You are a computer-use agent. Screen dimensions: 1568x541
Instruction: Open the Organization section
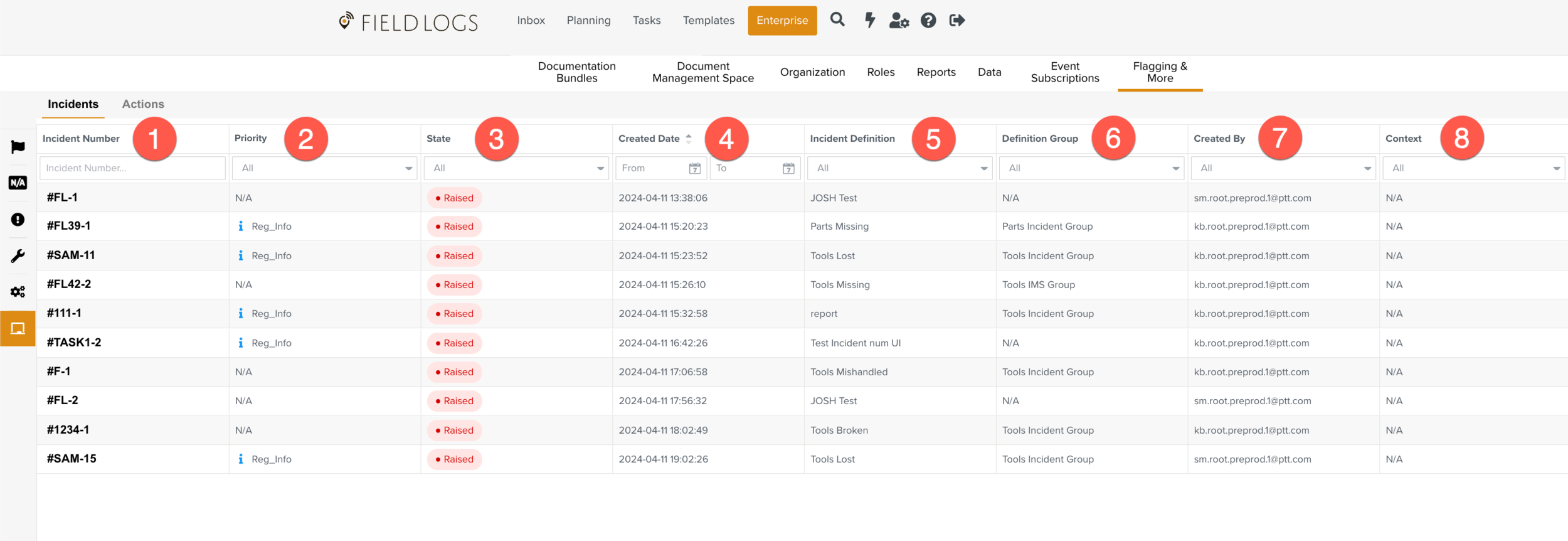click(x=812, y=72)
